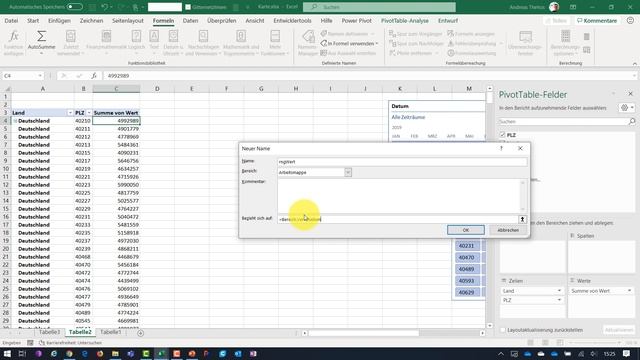640x360 pixels.
Task: Open the notification center icon on taskbar
Action: click(627, 353)
